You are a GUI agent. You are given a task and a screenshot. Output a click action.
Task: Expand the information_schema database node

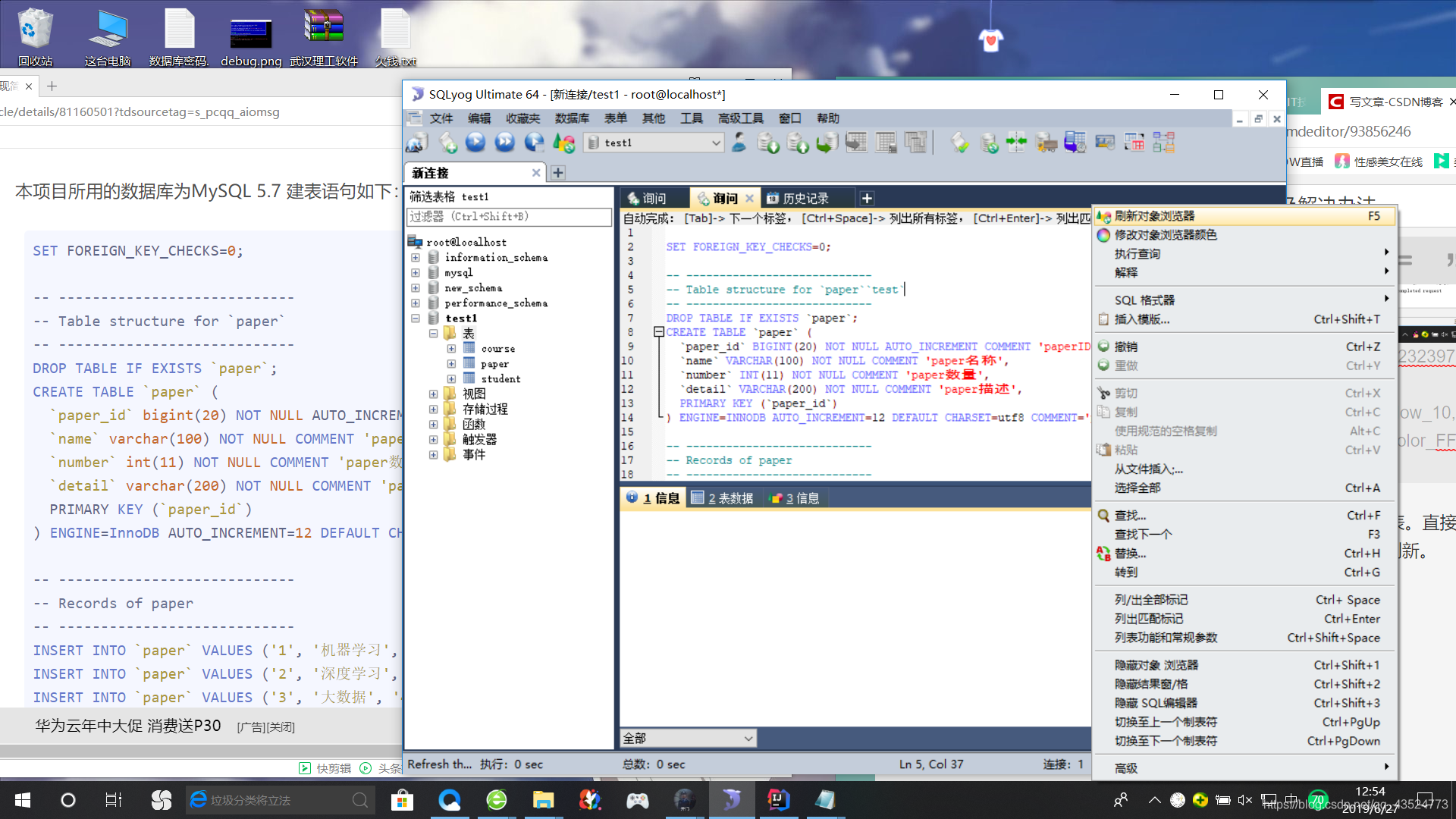point(416,258)
